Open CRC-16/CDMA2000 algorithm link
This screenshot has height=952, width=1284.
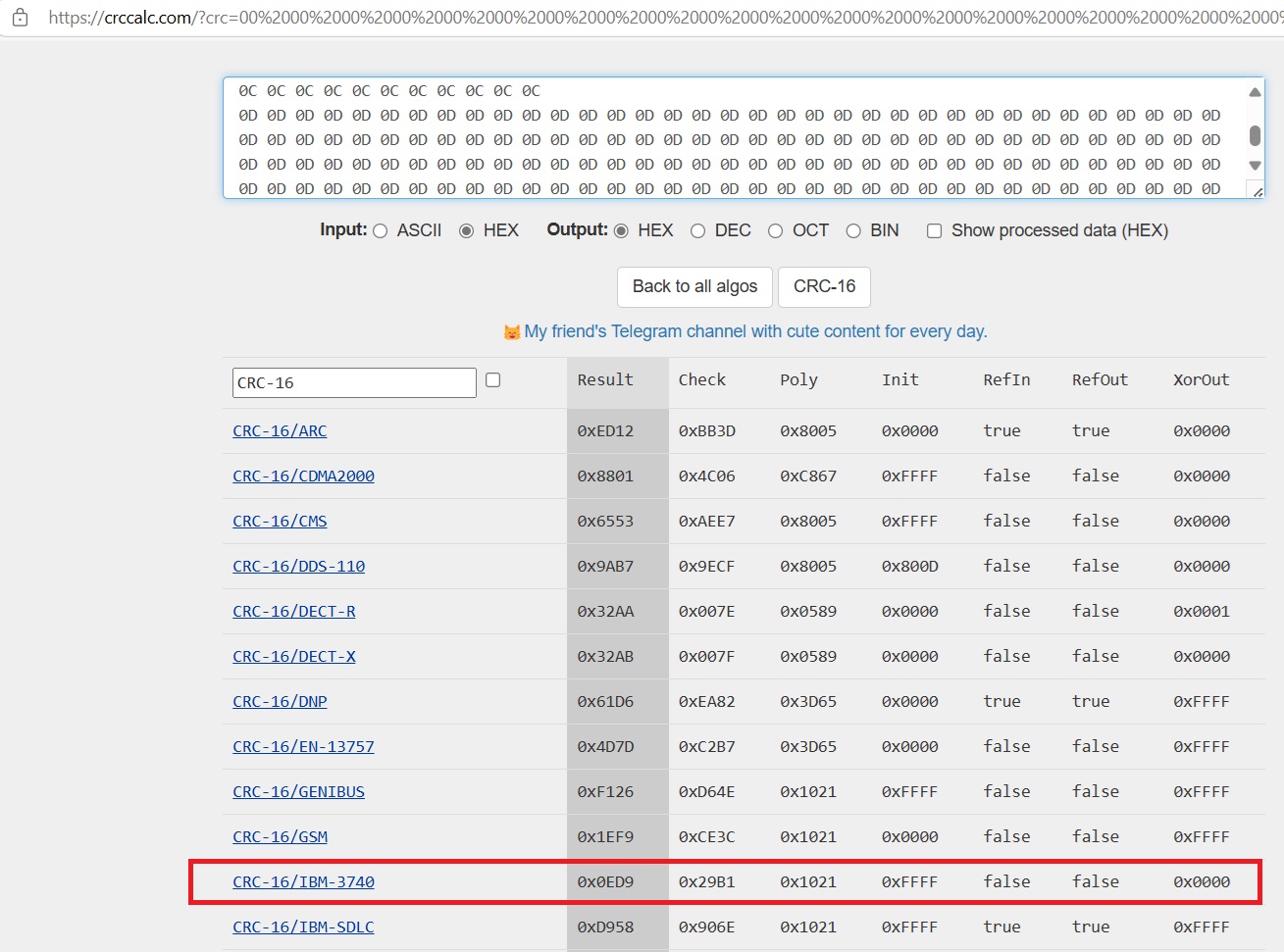[x=303, y=476]
